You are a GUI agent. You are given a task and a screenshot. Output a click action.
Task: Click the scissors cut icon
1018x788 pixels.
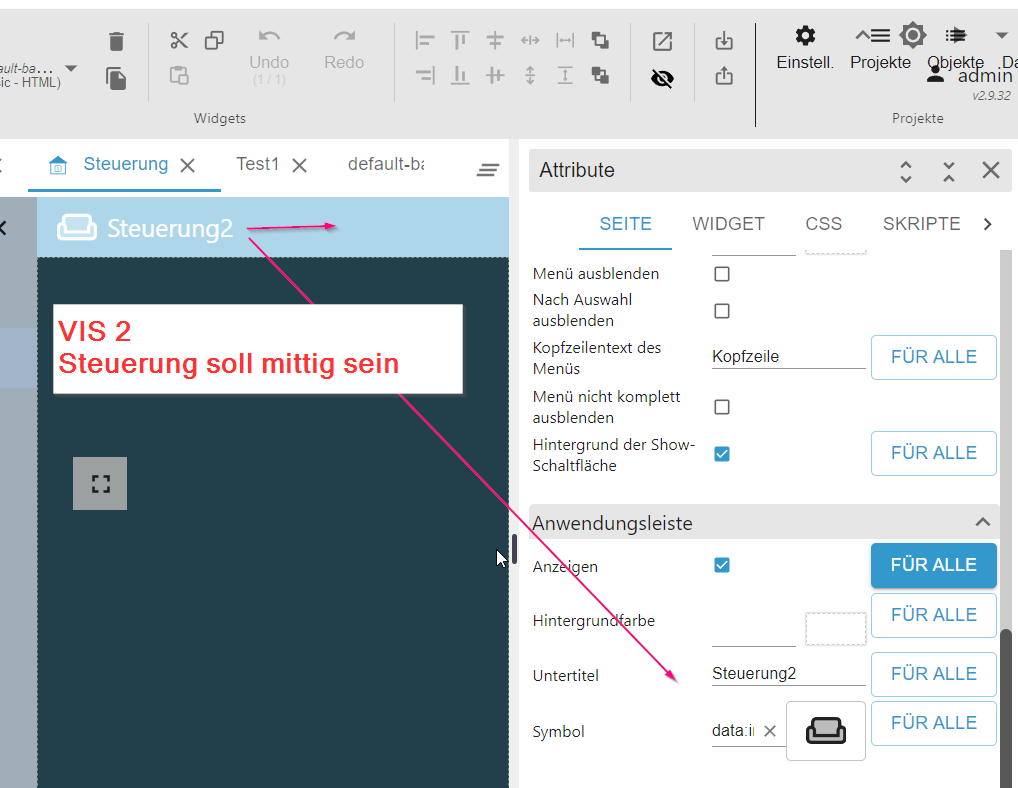click(x=179, y=40)
